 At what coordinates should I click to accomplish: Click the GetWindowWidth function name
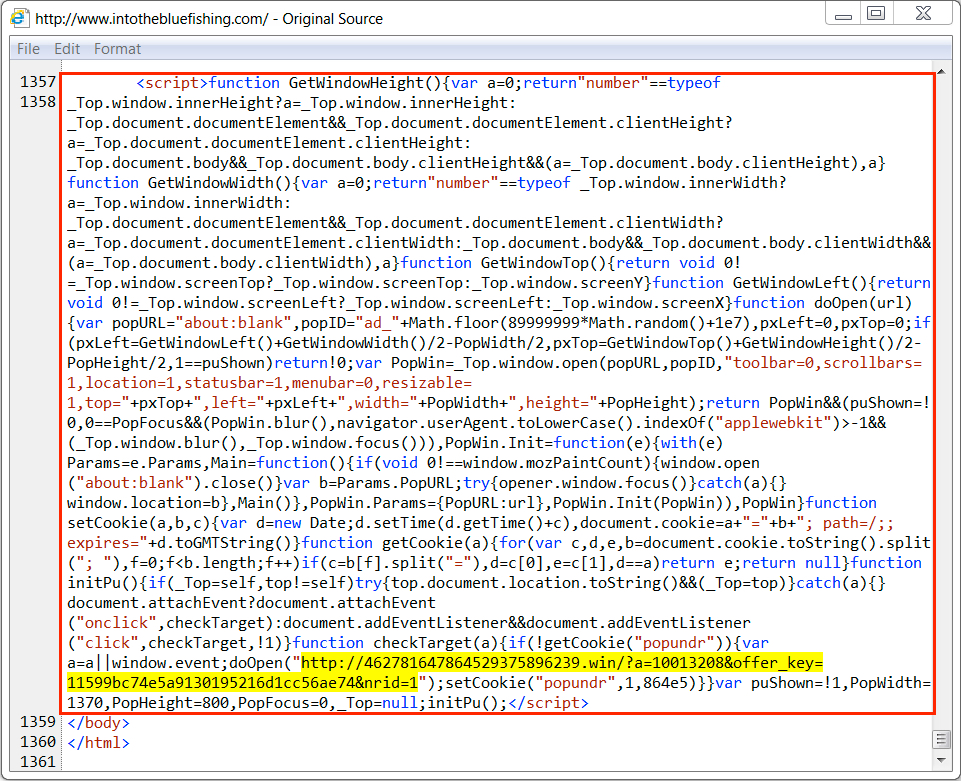(210, 183)
